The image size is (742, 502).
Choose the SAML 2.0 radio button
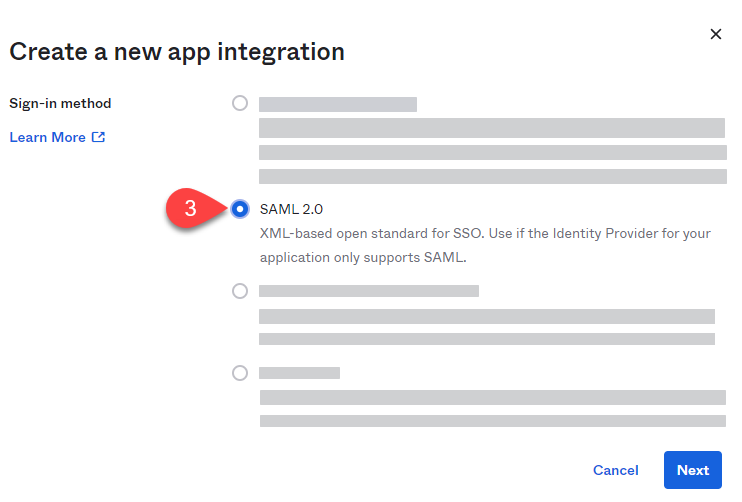tap(240, 209)
